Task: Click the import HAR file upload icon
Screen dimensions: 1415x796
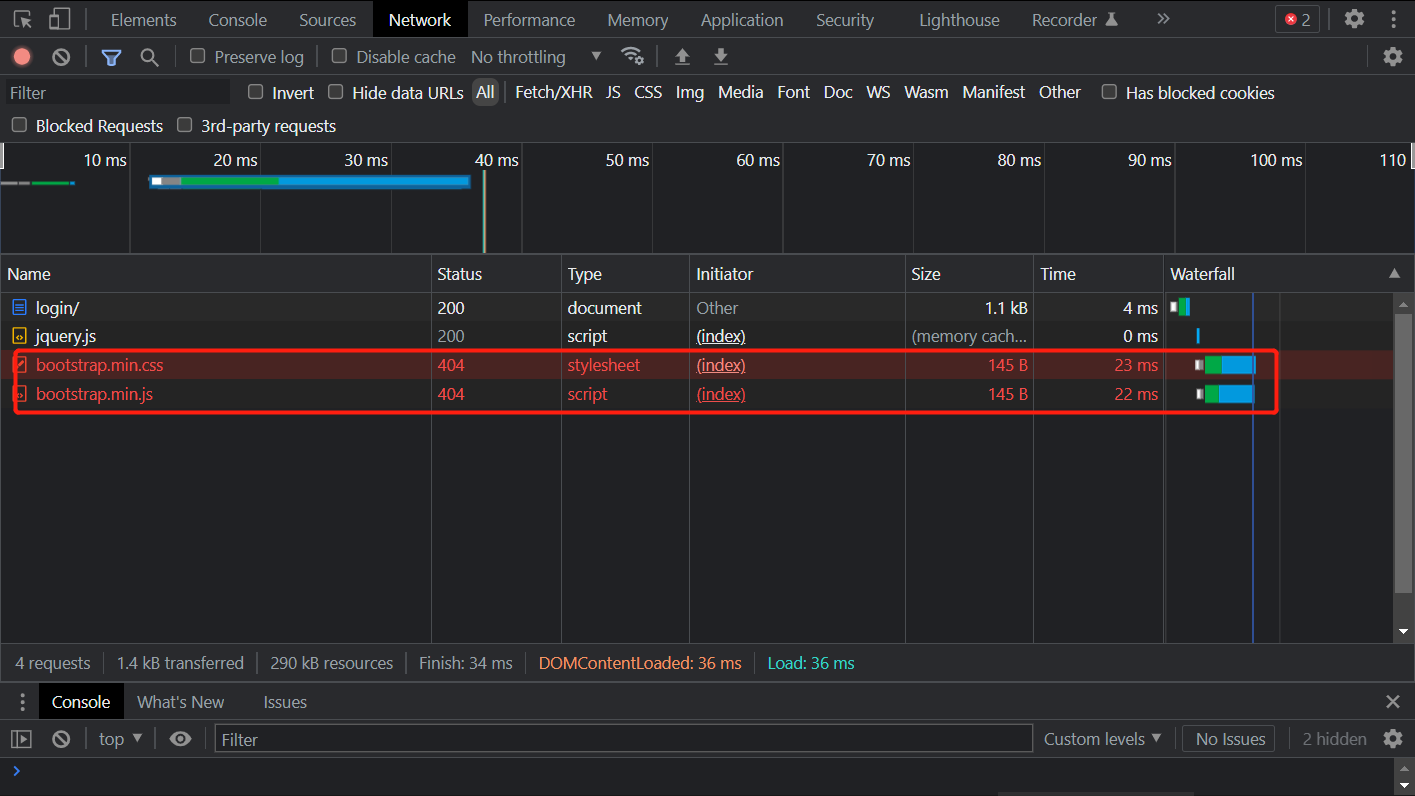Action: click(682, 57)
